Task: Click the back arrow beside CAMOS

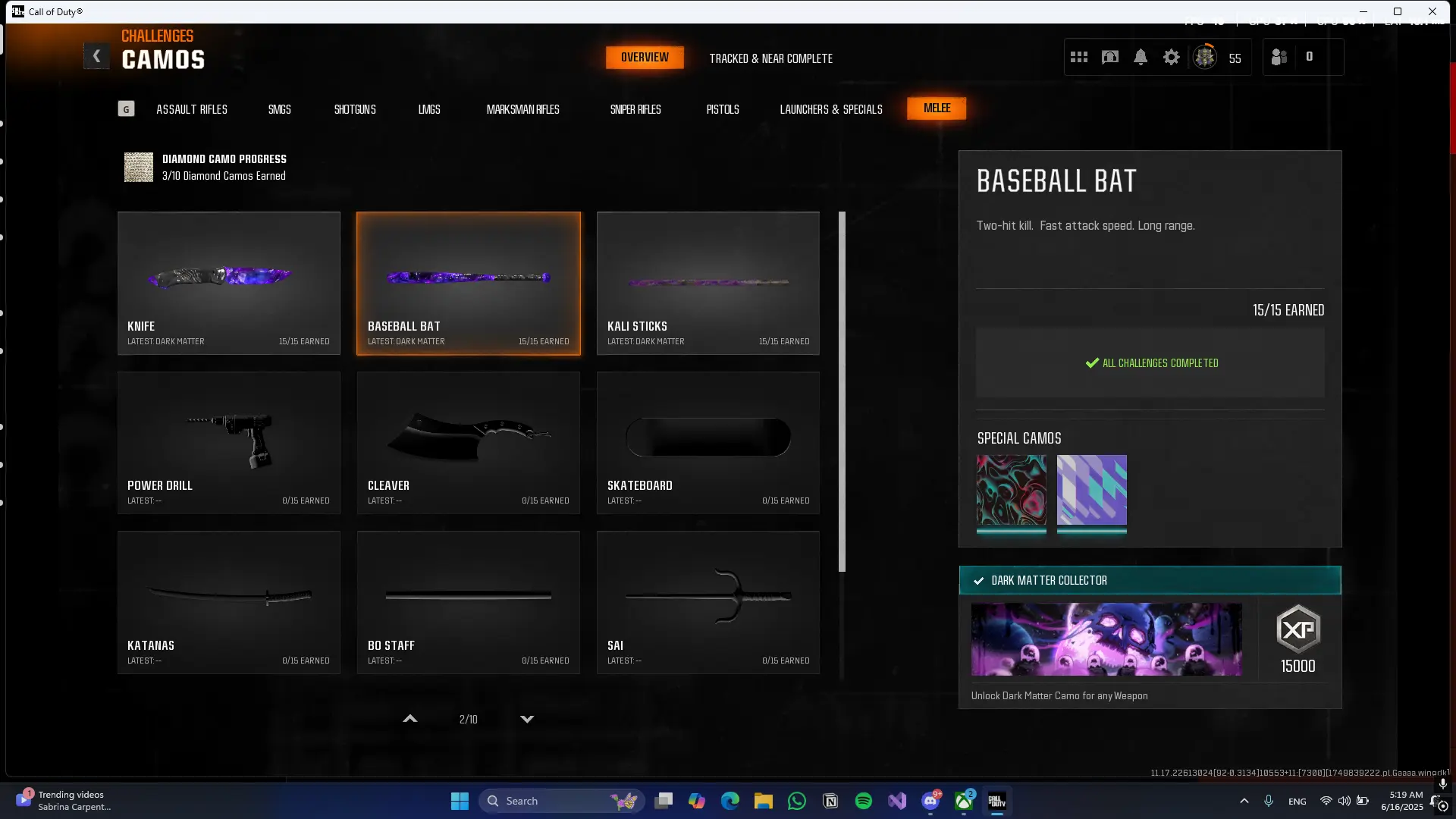Action: 96,56
